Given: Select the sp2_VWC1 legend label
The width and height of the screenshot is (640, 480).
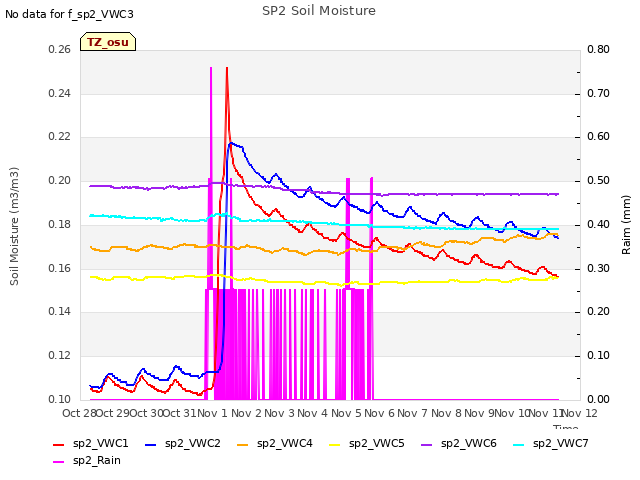Looking at the screenshot, I should (x=100, y=444).
